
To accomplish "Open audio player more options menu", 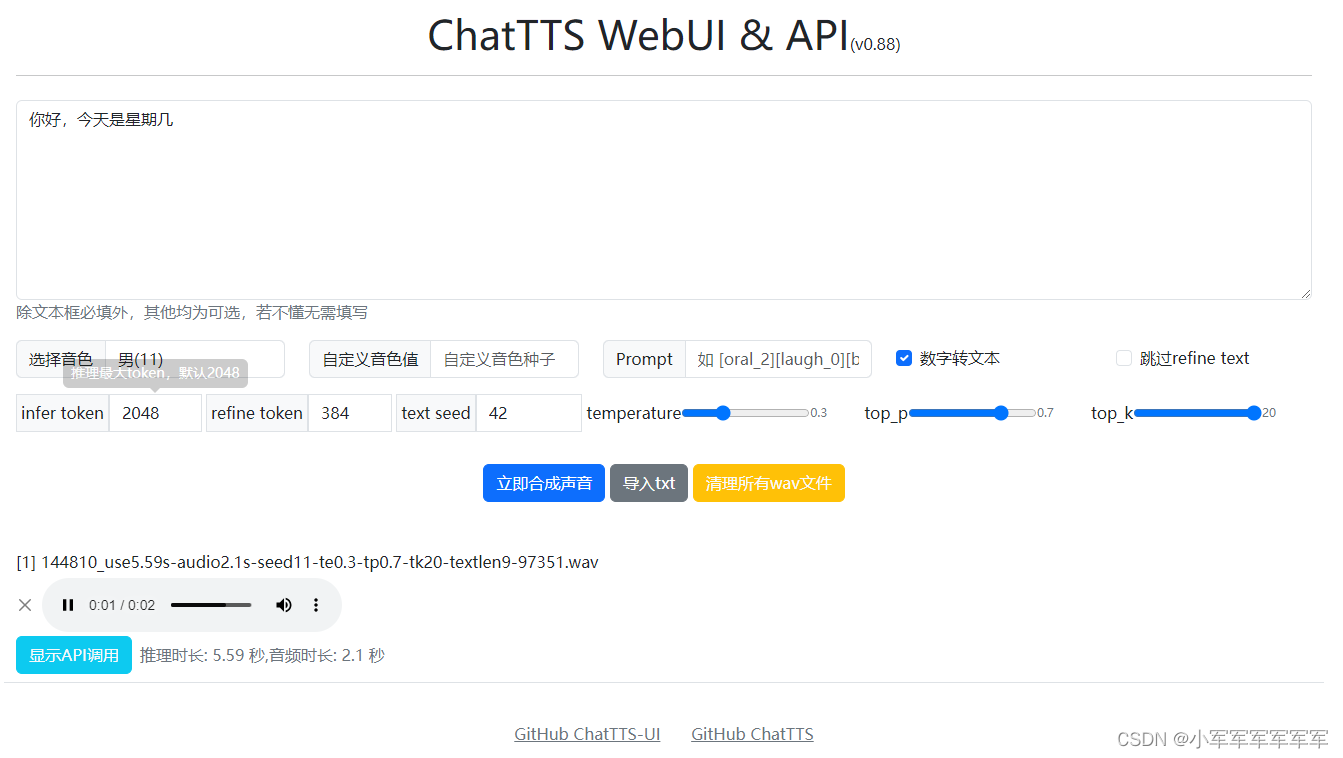I will [x=316, y=605].
